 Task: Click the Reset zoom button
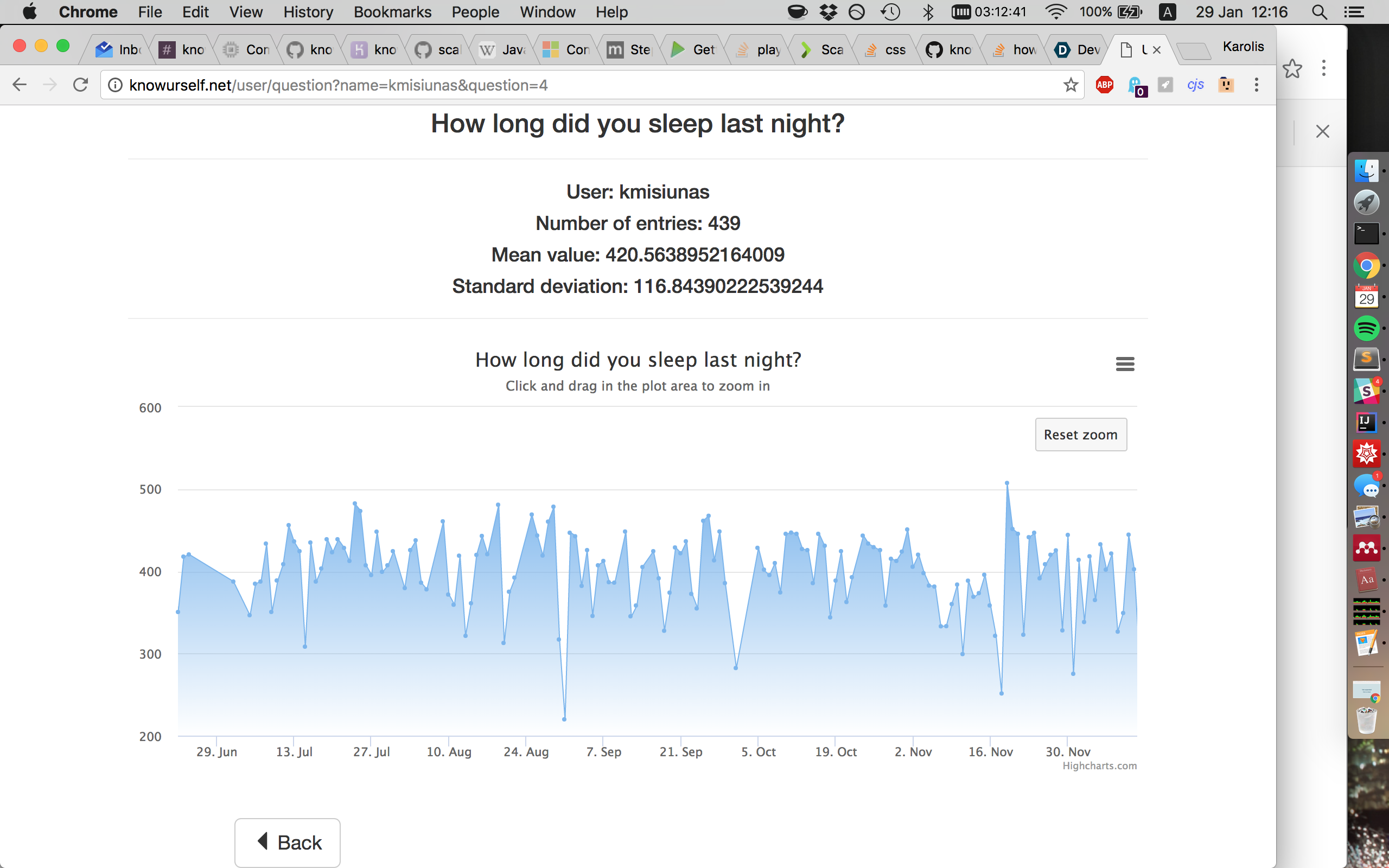pyautogui.click(x=1080, y=435)
